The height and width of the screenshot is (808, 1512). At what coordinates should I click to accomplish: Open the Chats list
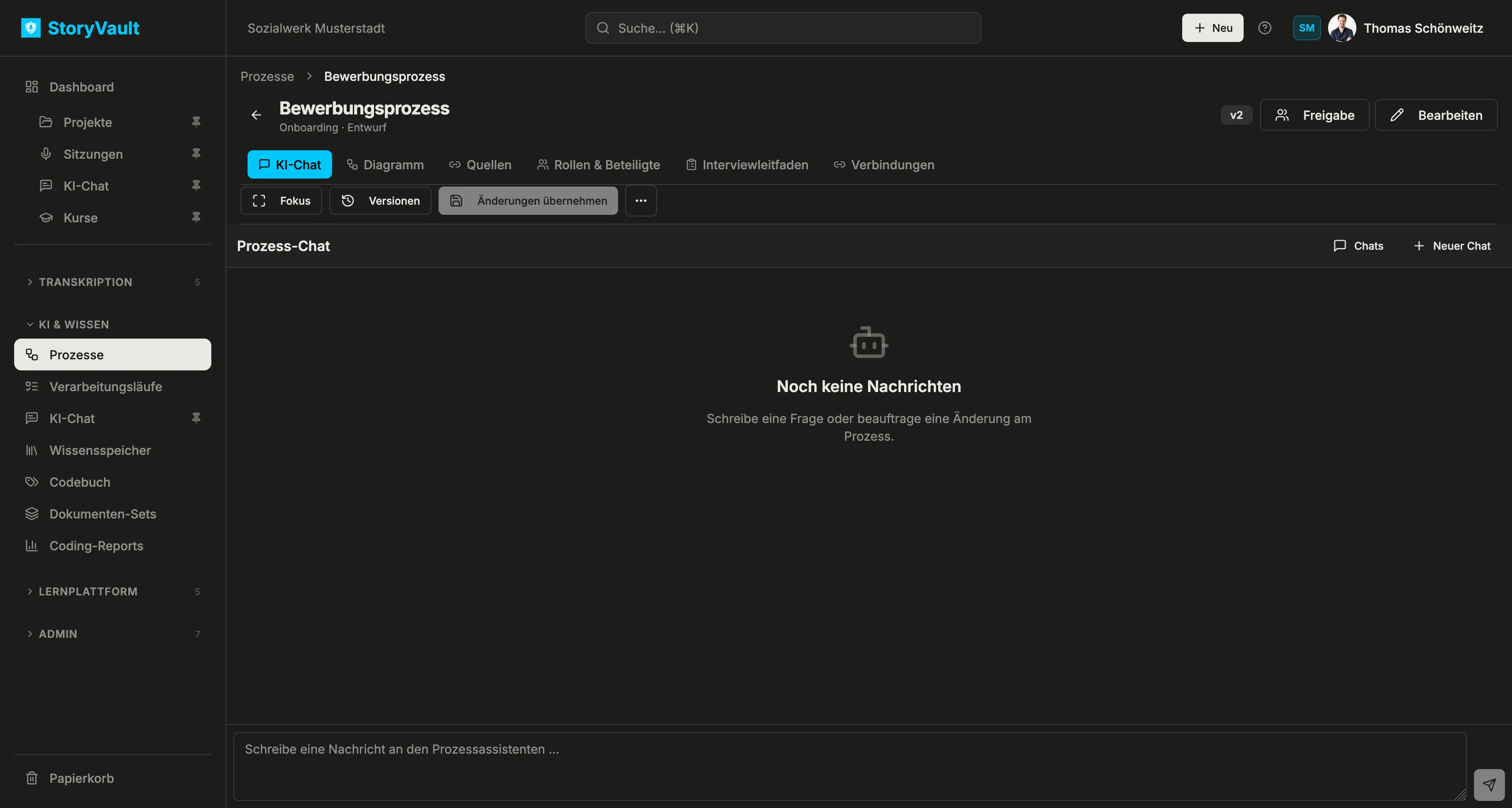(x=1358, y=246)
